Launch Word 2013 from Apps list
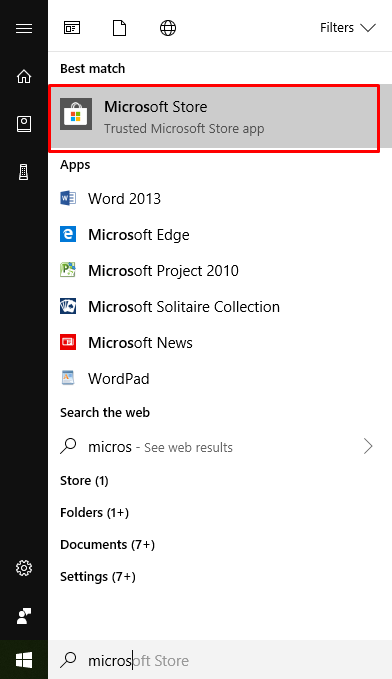392x679 pixels. click(220, 199)
